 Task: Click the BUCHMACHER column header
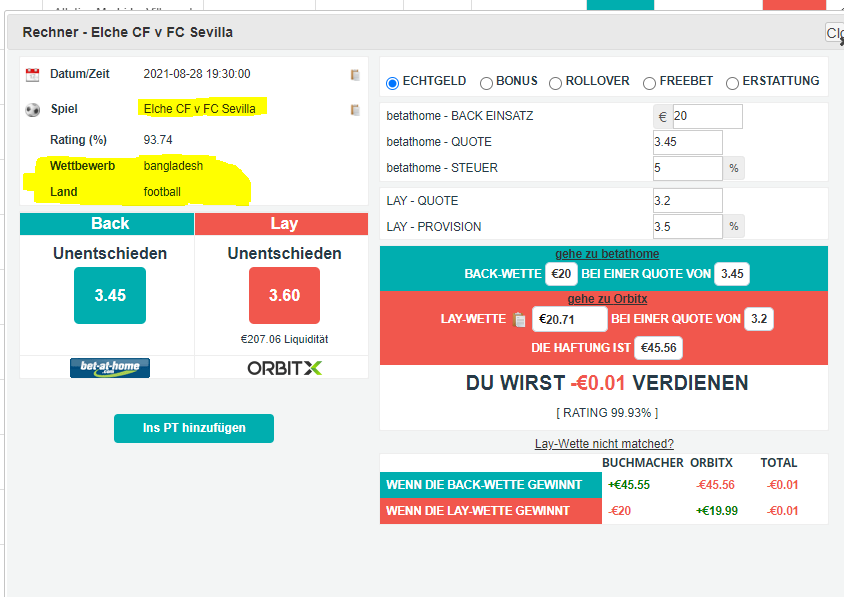643,463
